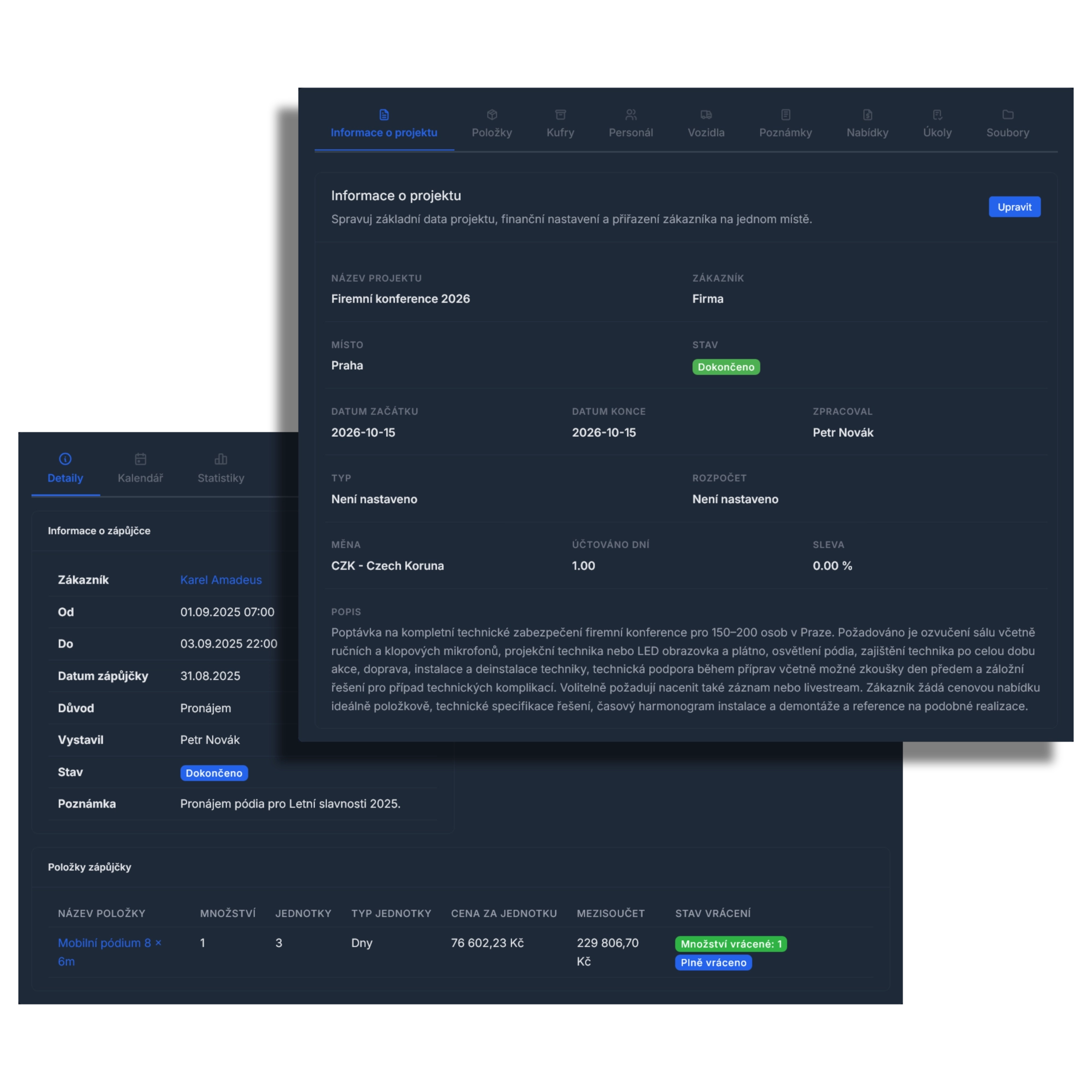Click the notes icon above Poznámky

(x=785, y=115)
